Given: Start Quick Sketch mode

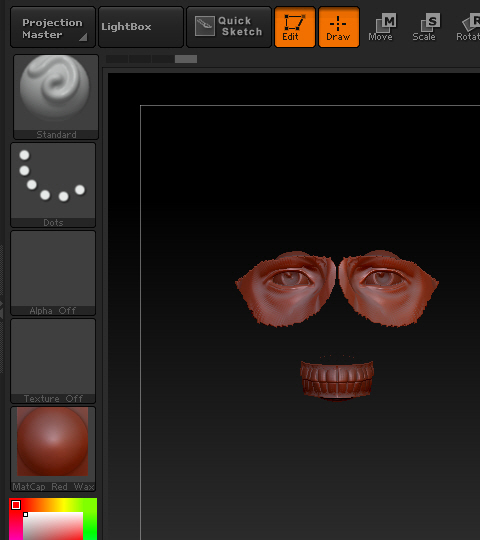Looking at the screenshot, I should click(x=229, y=27).
